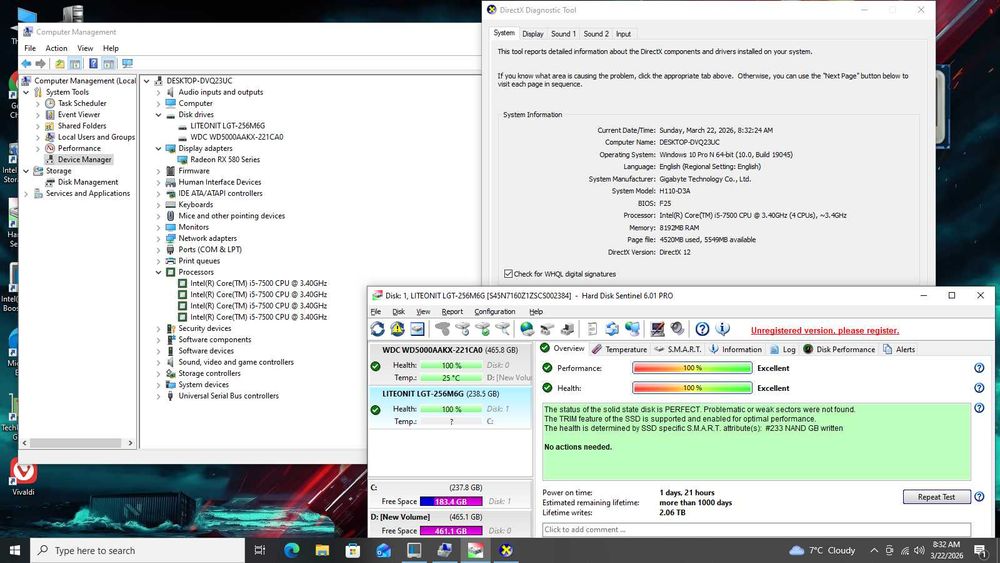Switch to the Display tab in DirectX Diagnostic Tool
The width and height of the screenshot is (1000, 563).
coord(533,34)
